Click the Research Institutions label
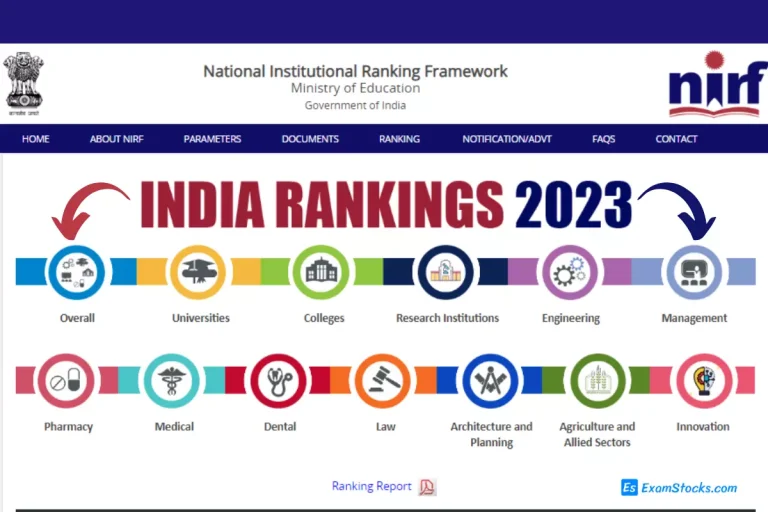Viewport: 768px width, 512px height. [x=447, y=318]
